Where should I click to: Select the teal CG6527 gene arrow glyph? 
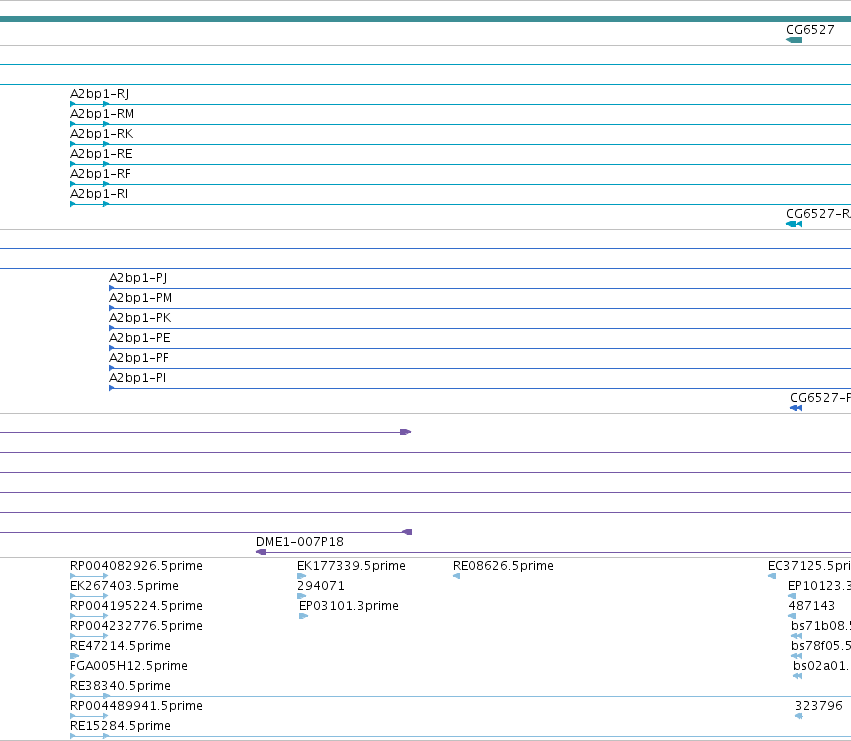point(793,40)
